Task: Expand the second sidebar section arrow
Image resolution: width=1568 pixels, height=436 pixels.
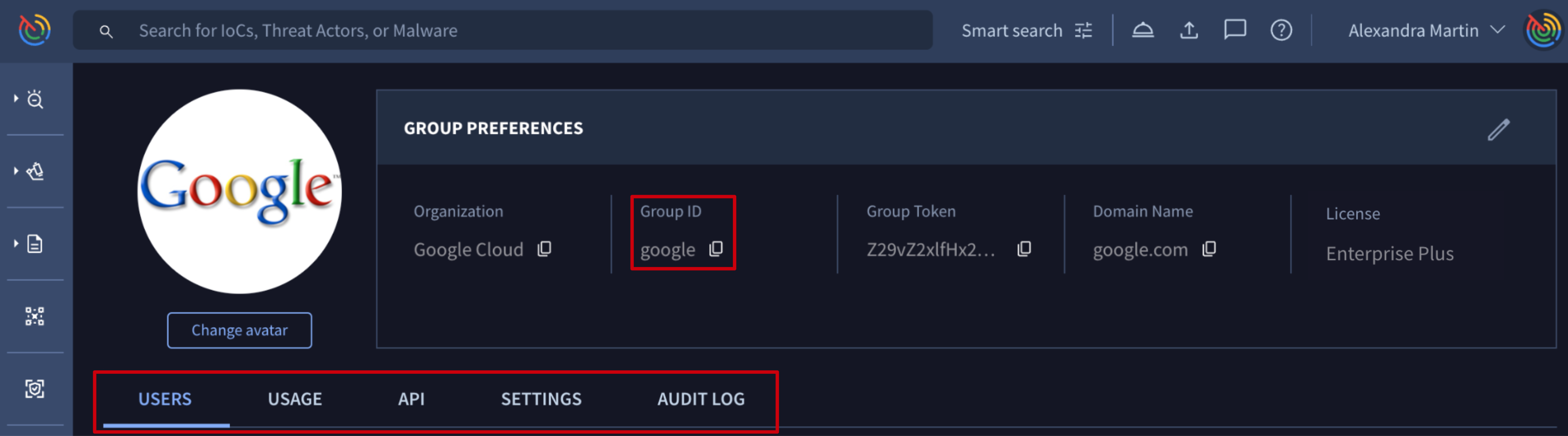Action: (x=16, y=171)
